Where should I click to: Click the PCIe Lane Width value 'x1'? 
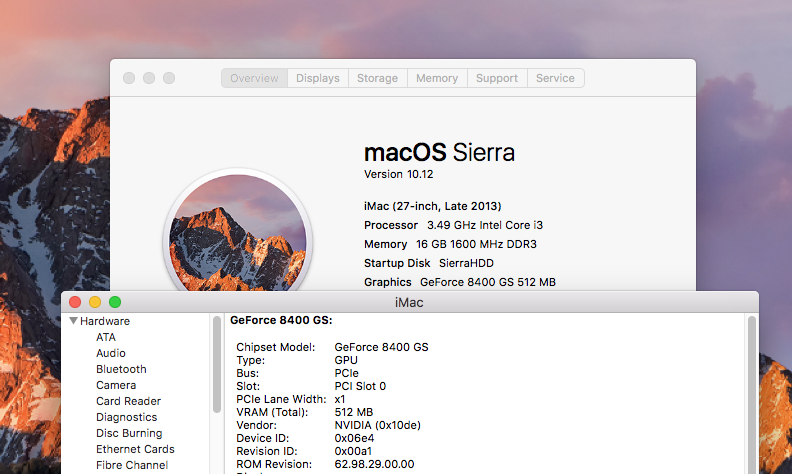click(340, 399)
